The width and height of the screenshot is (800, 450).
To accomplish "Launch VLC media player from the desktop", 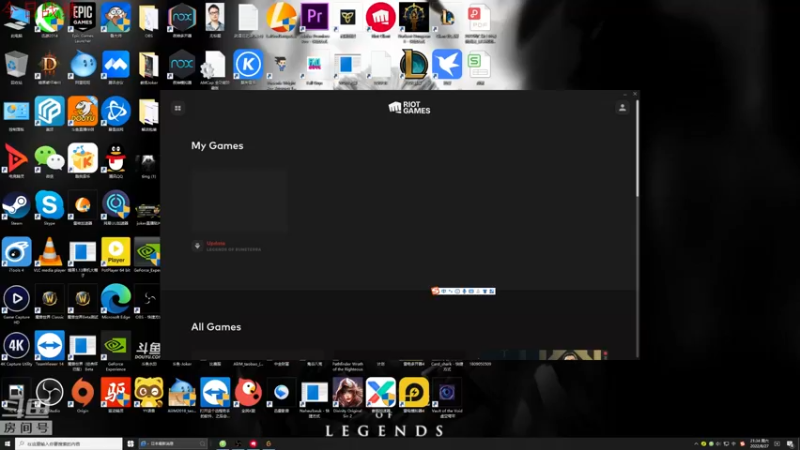I will (x=49, y=253).
